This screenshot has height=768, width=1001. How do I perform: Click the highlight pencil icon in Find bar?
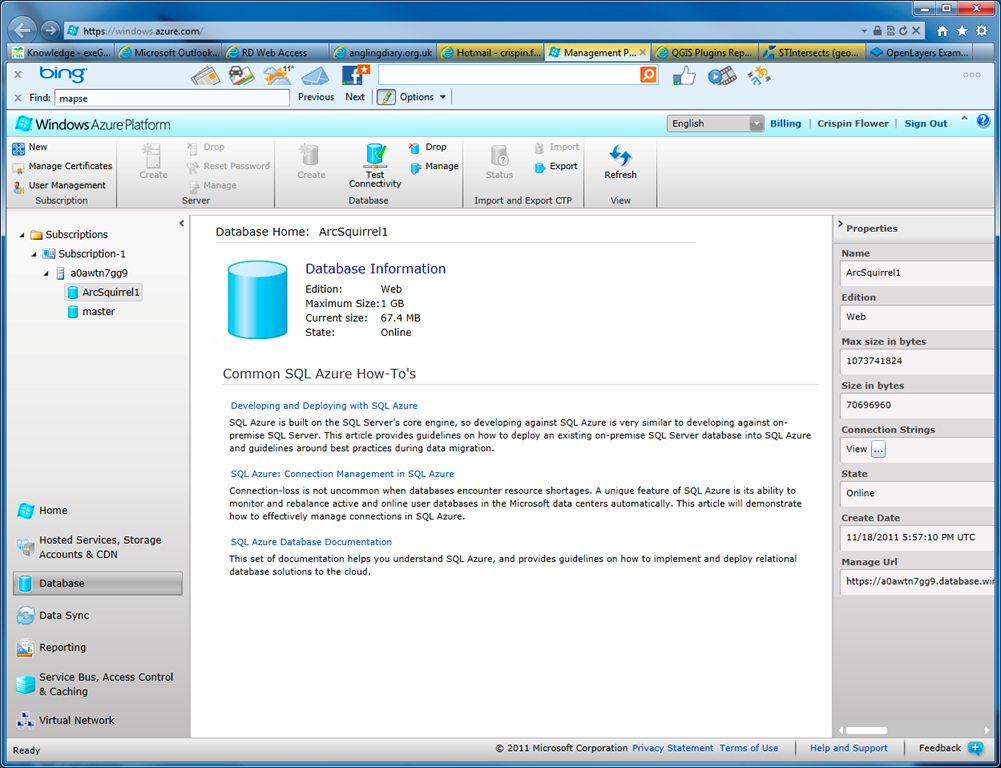click(x=386, y=97)
